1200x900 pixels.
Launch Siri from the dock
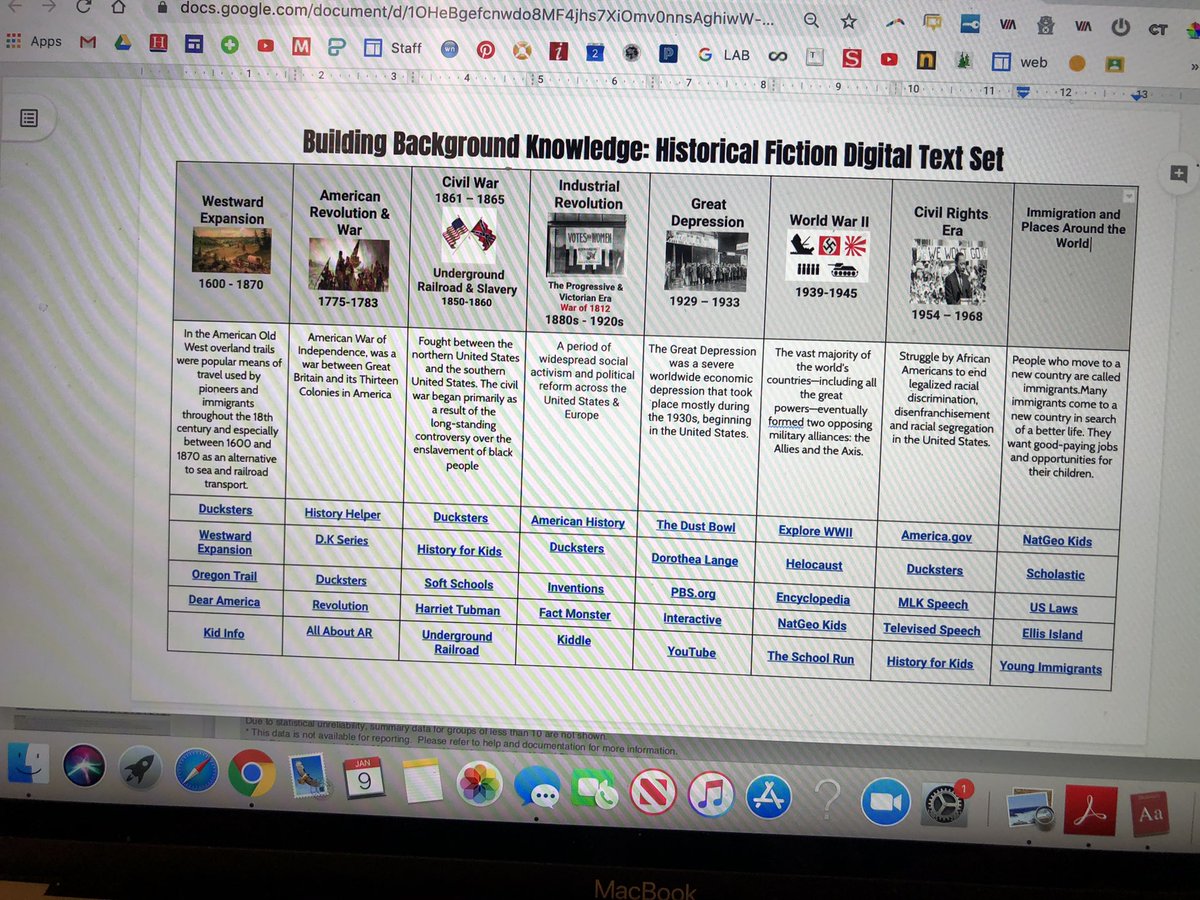(84, 768)
